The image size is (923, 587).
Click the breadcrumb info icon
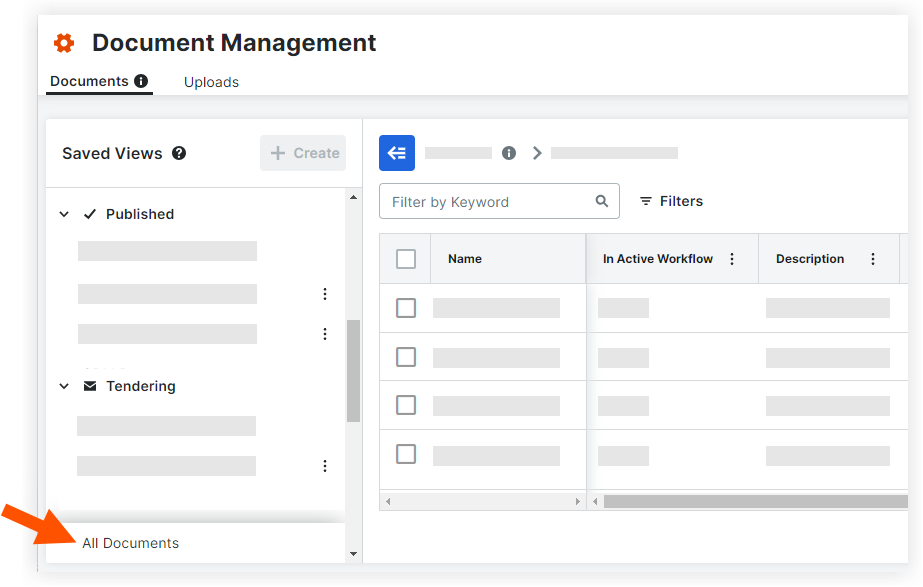click(x=509, y=153)
